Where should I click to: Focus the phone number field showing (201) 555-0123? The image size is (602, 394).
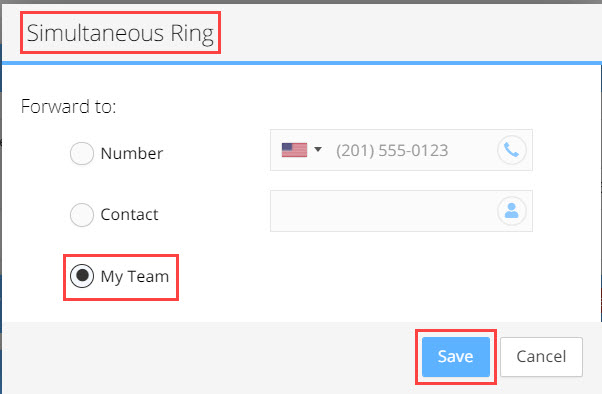[401, 150]
